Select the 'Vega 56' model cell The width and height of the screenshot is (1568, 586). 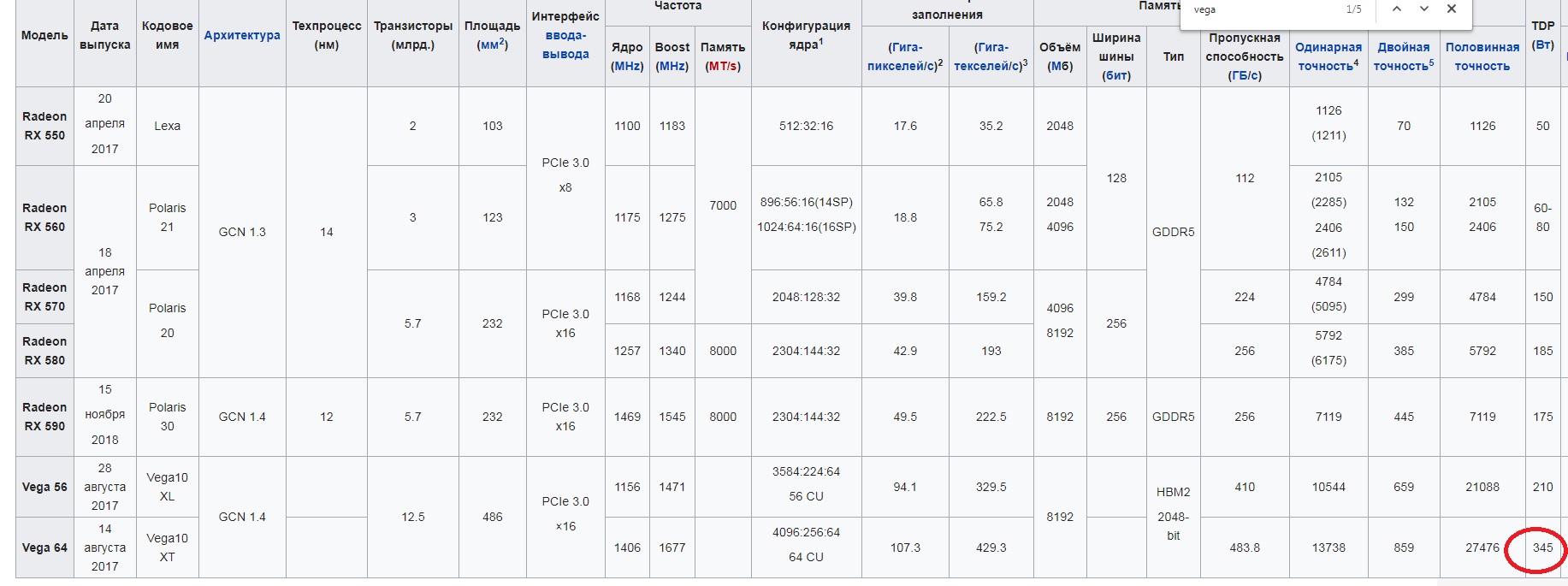(x=44, y=487)
